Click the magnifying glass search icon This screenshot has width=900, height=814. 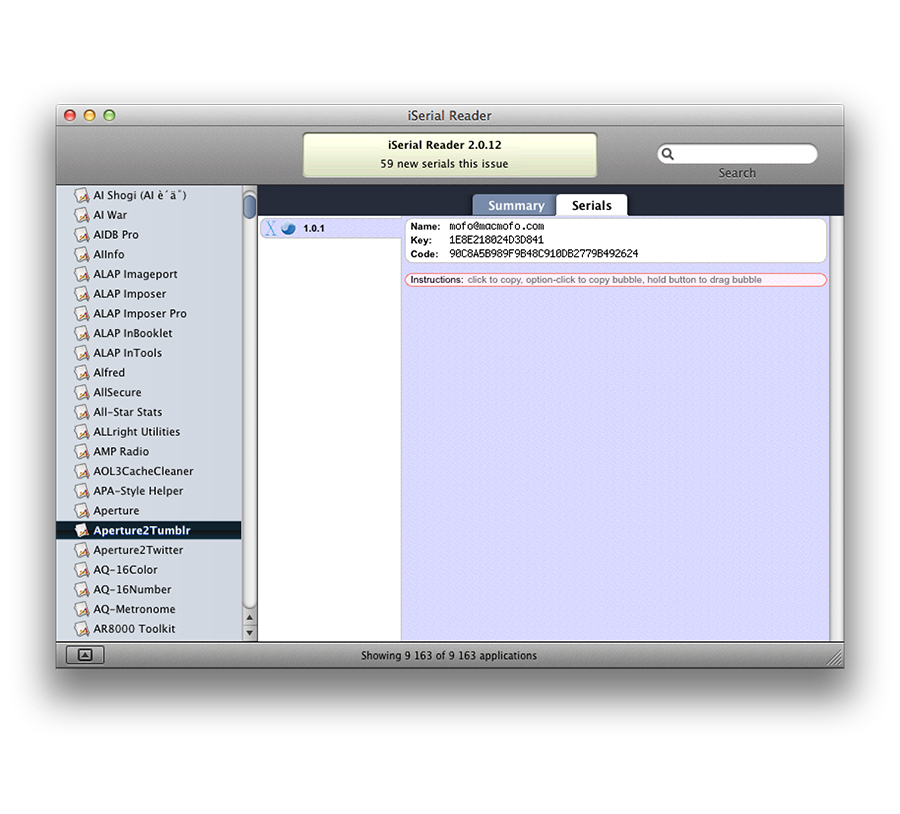(668, 154)
